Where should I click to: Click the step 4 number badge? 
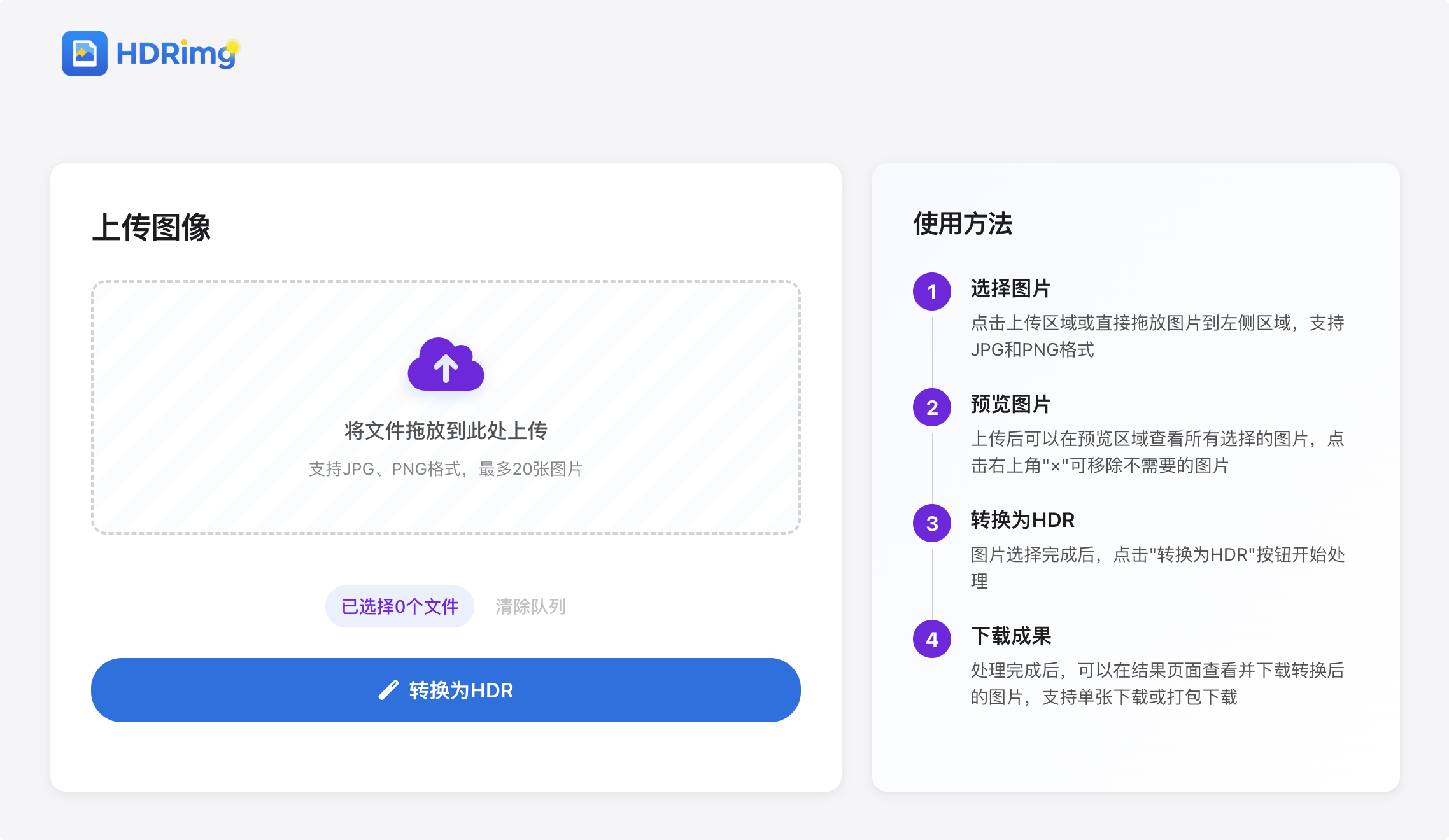[x=932, y=639]
